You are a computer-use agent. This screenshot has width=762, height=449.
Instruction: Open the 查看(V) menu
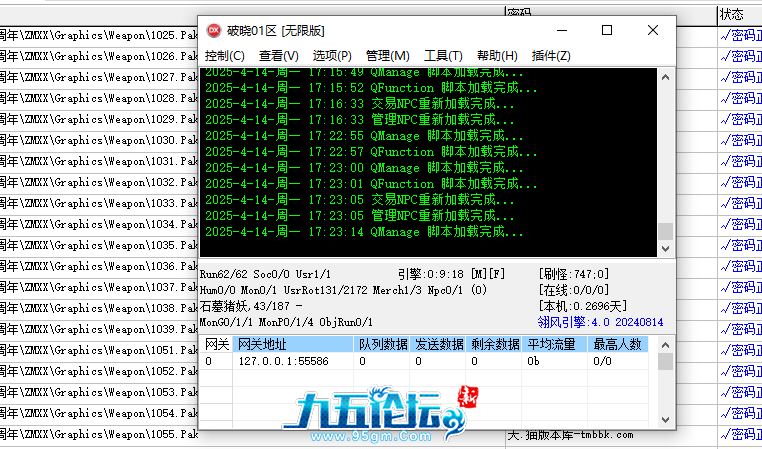pos(278,56)
